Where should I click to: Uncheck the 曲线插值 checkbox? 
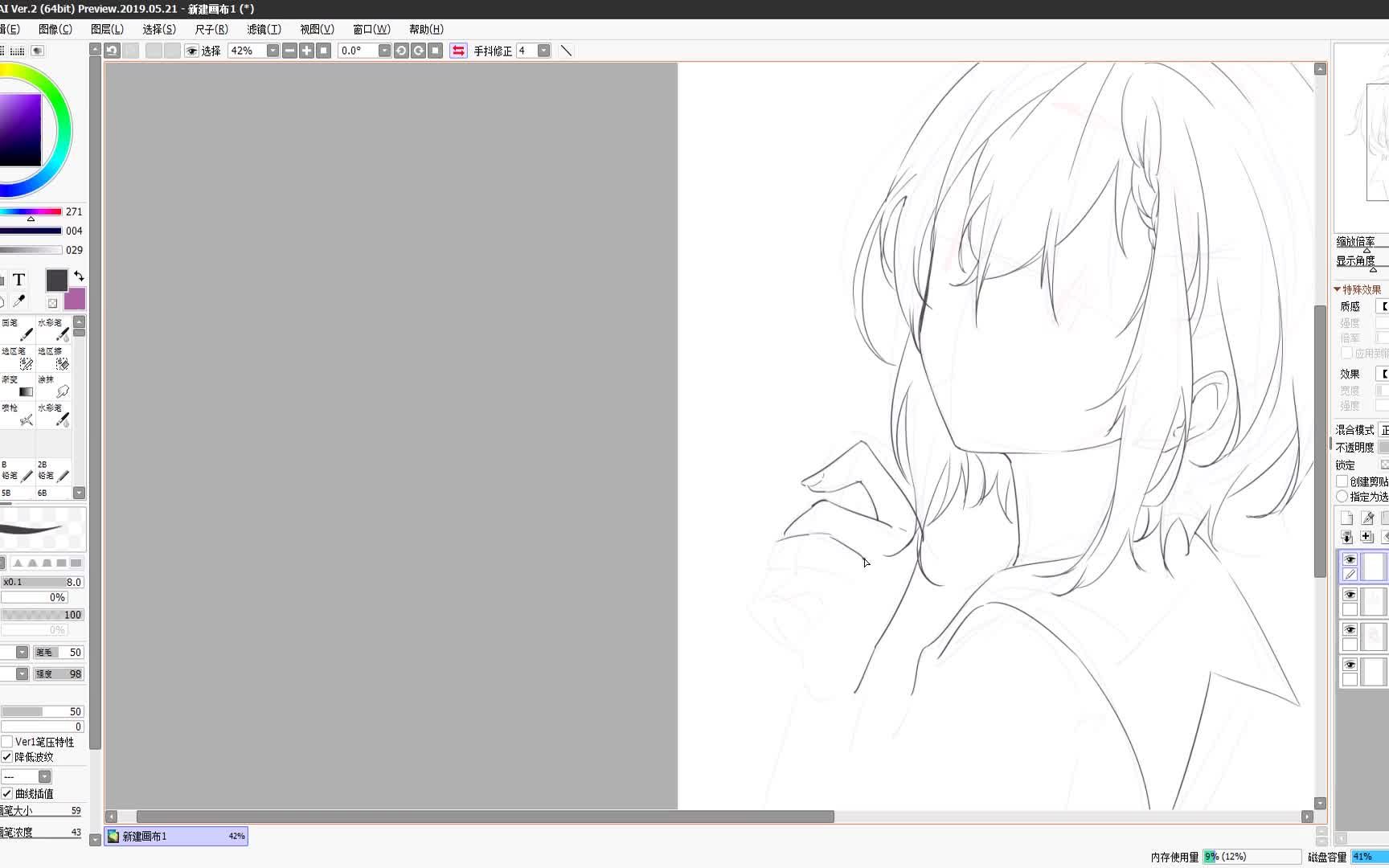pos(7,793)
